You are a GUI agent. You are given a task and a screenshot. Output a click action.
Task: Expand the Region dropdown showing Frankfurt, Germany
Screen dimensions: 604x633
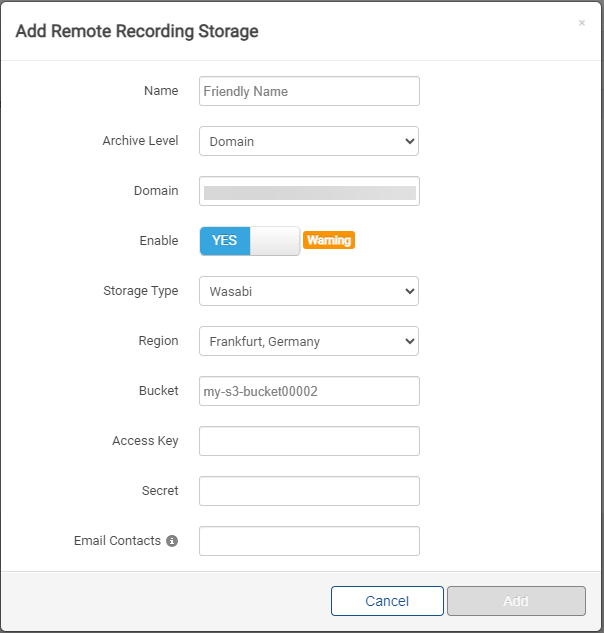tap(309, 341)
